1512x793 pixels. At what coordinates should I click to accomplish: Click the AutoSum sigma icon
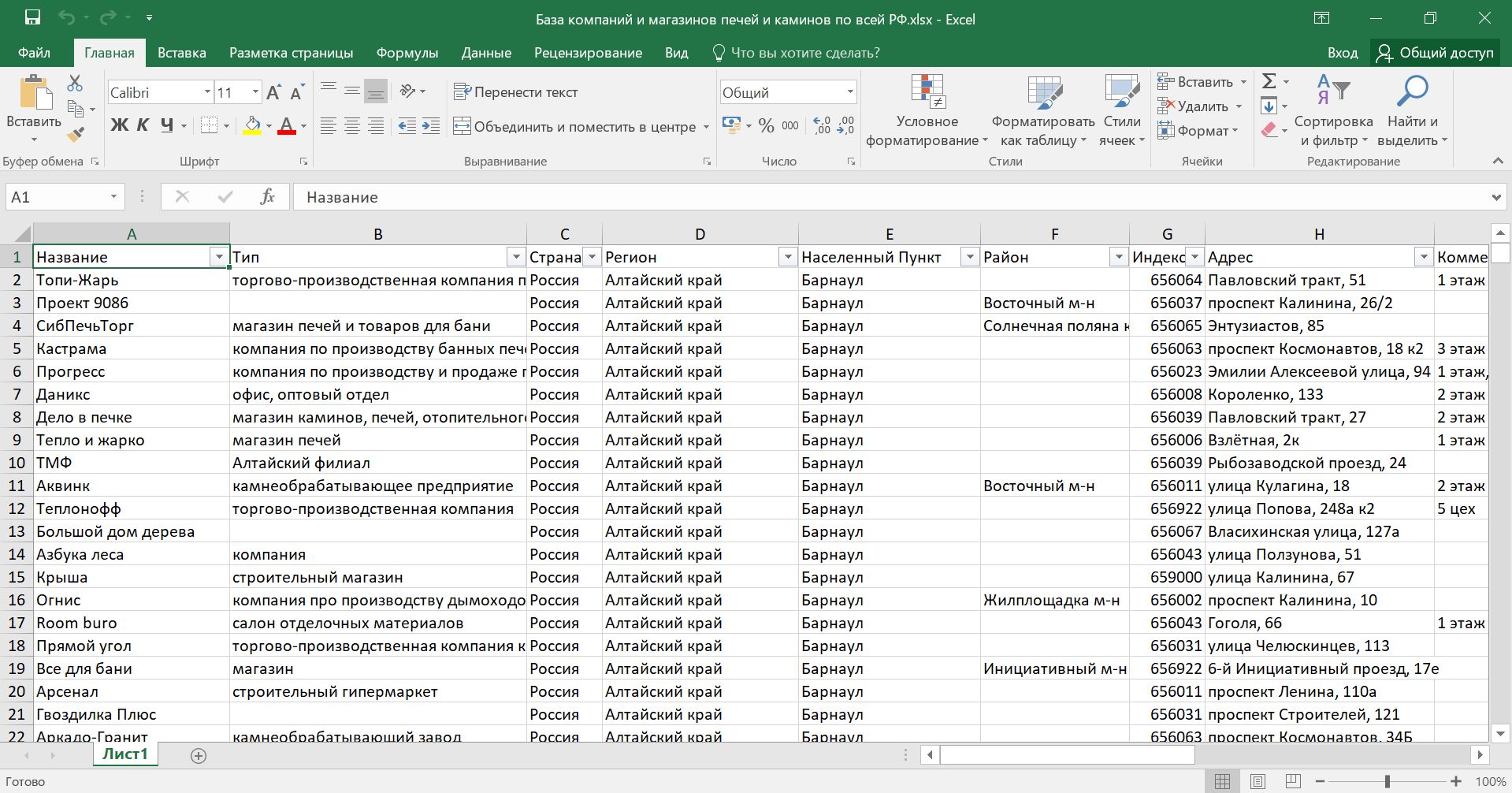[x=1269, y=81]
